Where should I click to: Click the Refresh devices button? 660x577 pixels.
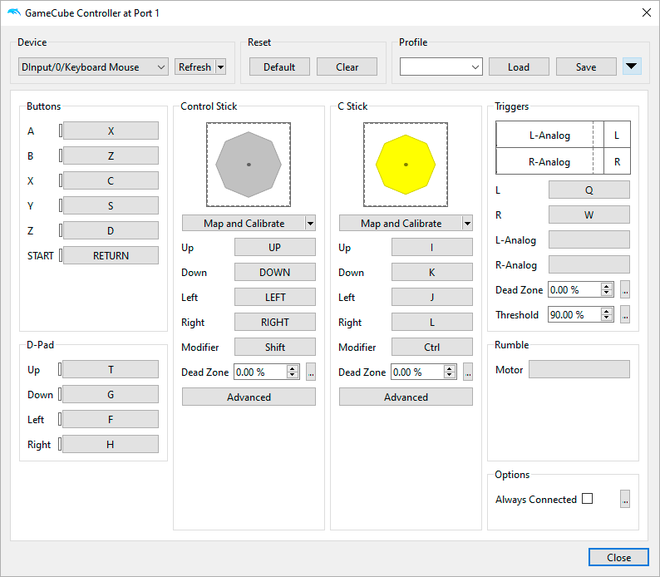tap(195, 67)
